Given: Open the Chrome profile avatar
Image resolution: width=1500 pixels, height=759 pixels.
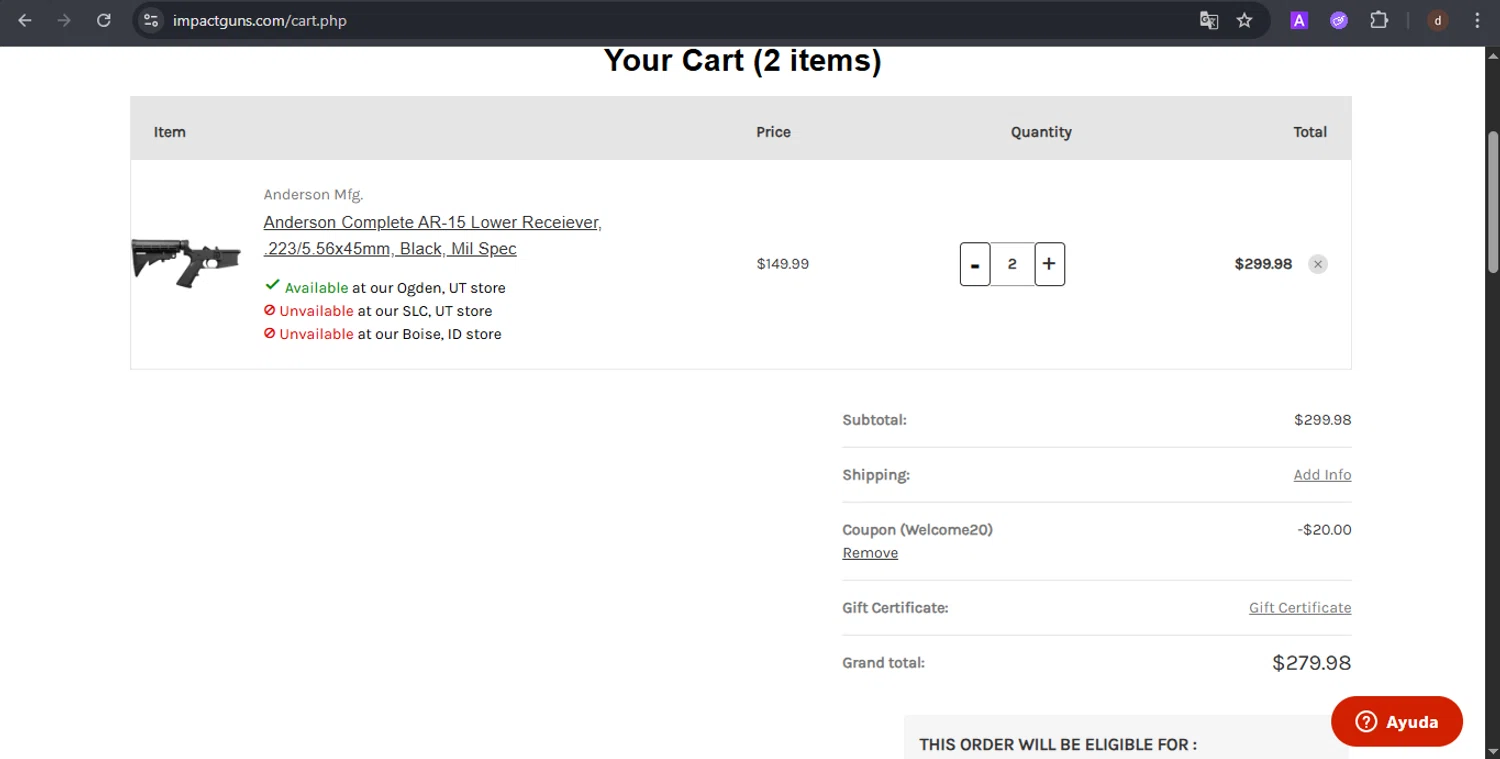Looking at the screenshot, I should [x=1438, y=20].
